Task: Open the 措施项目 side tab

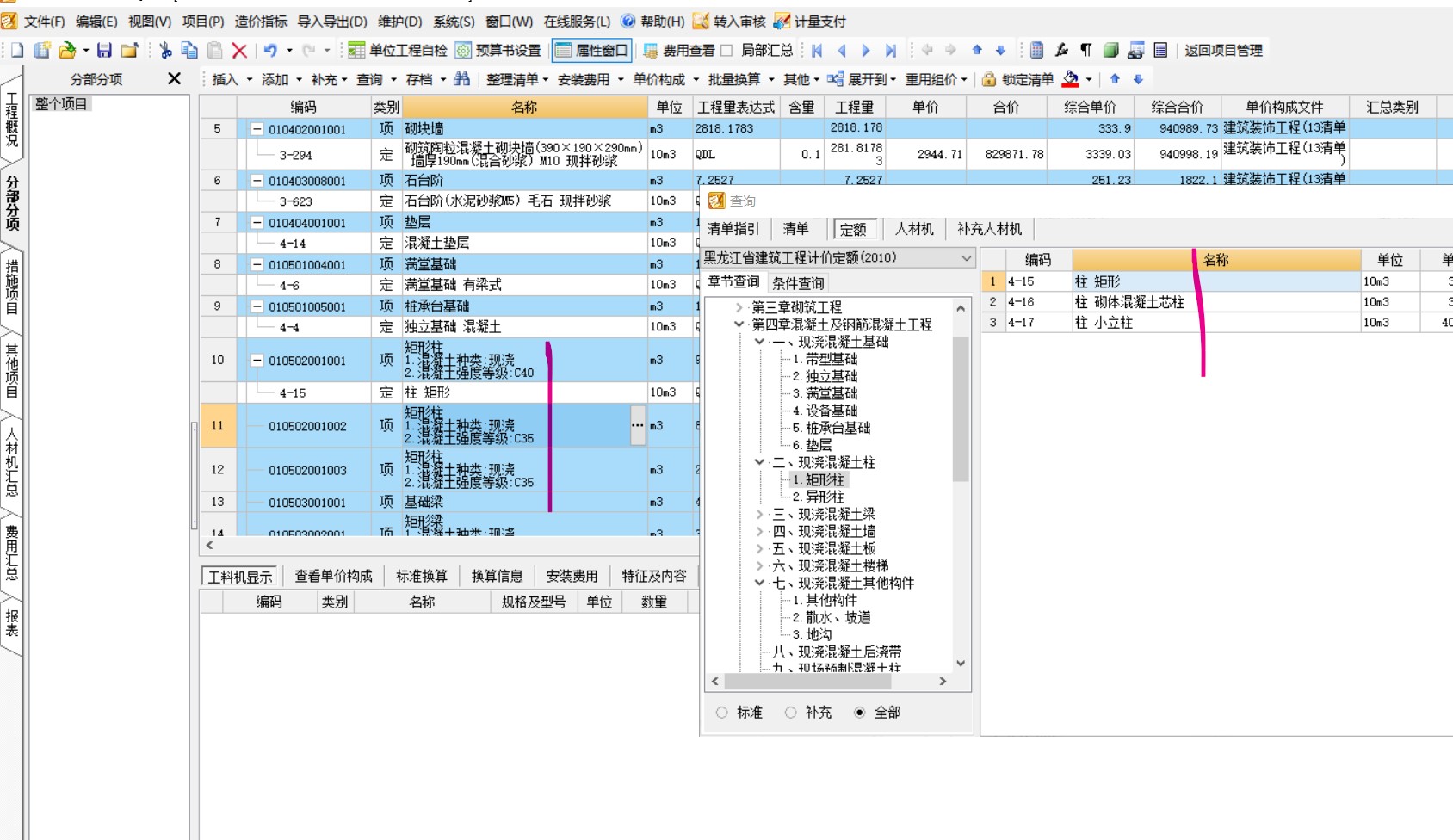Action: pyautogui.click(x=11, y=287)
